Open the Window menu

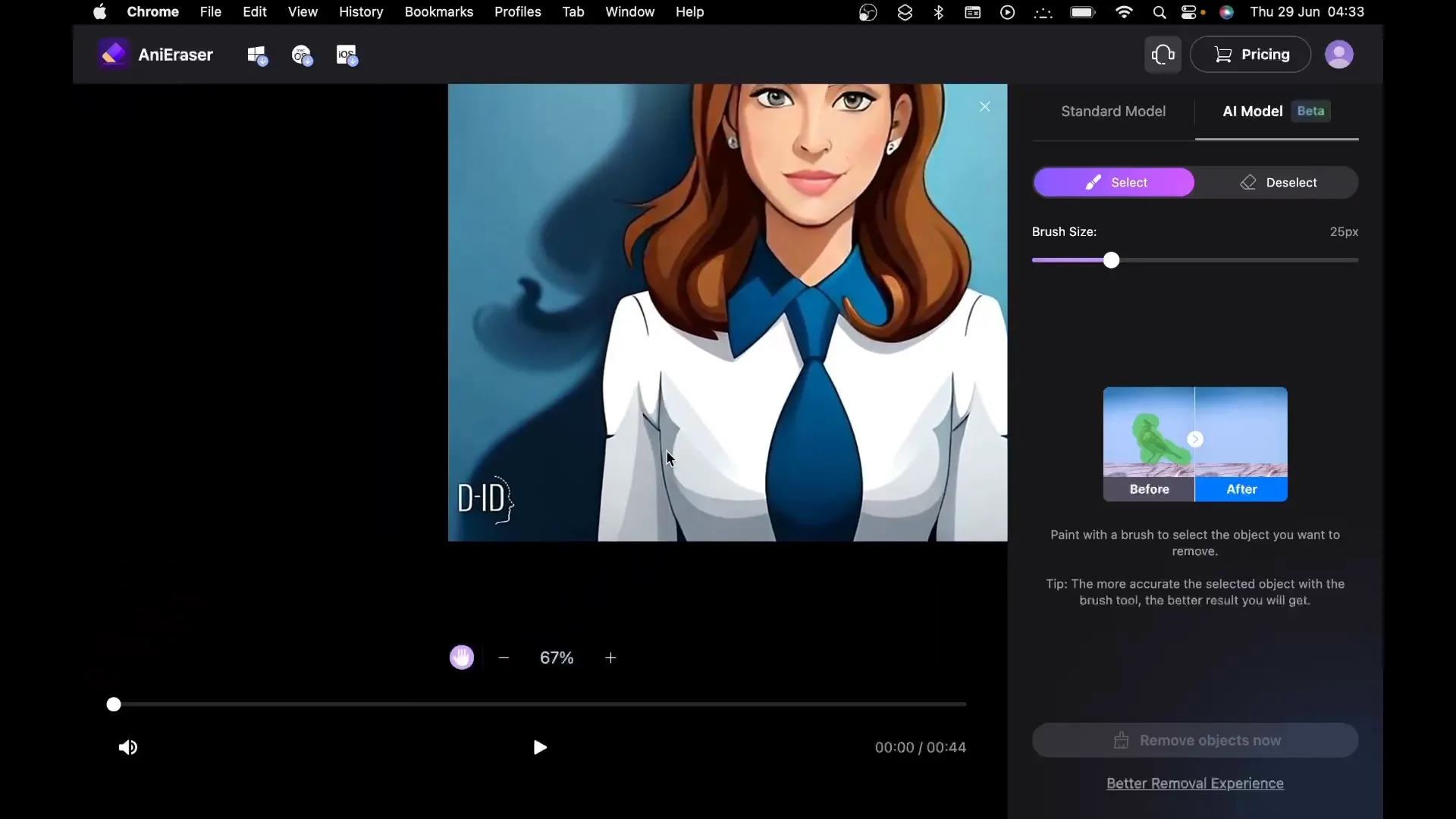pyautogui.click(x=630, y=12)
